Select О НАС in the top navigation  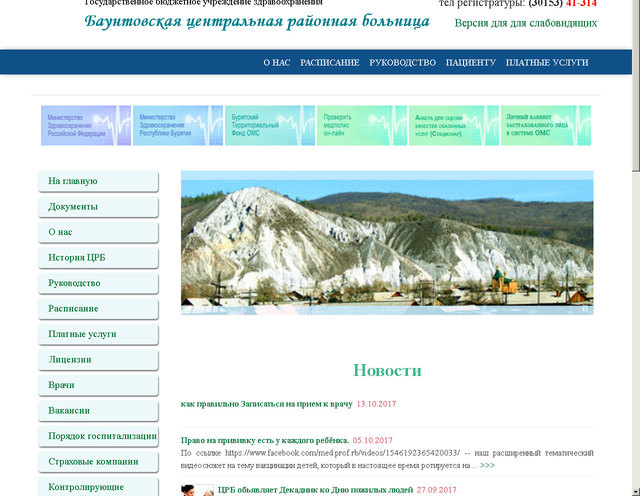[277, 62]
